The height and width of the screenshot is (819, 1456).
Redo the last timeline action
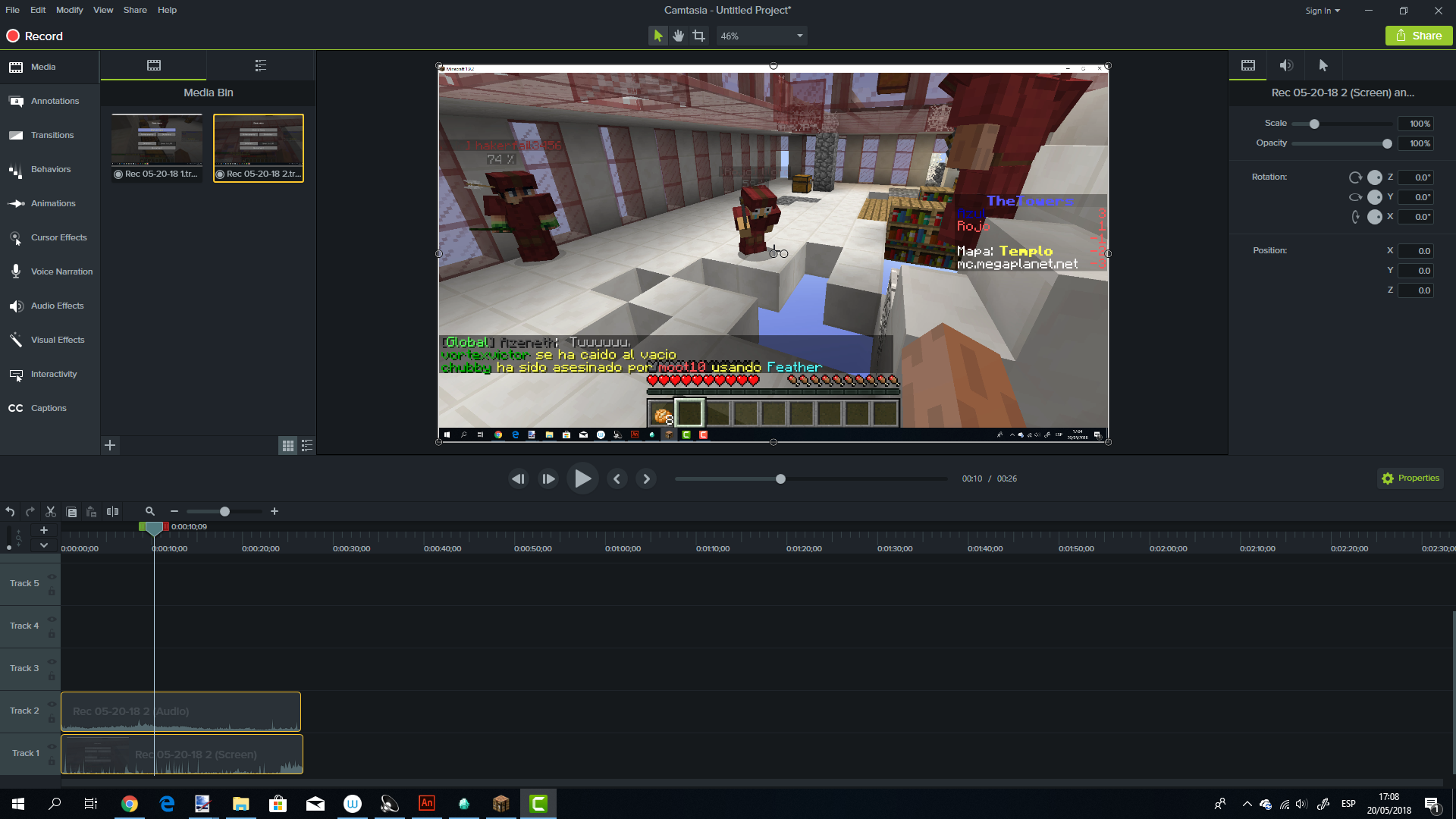pyautogui.click(x=30, y=512)
